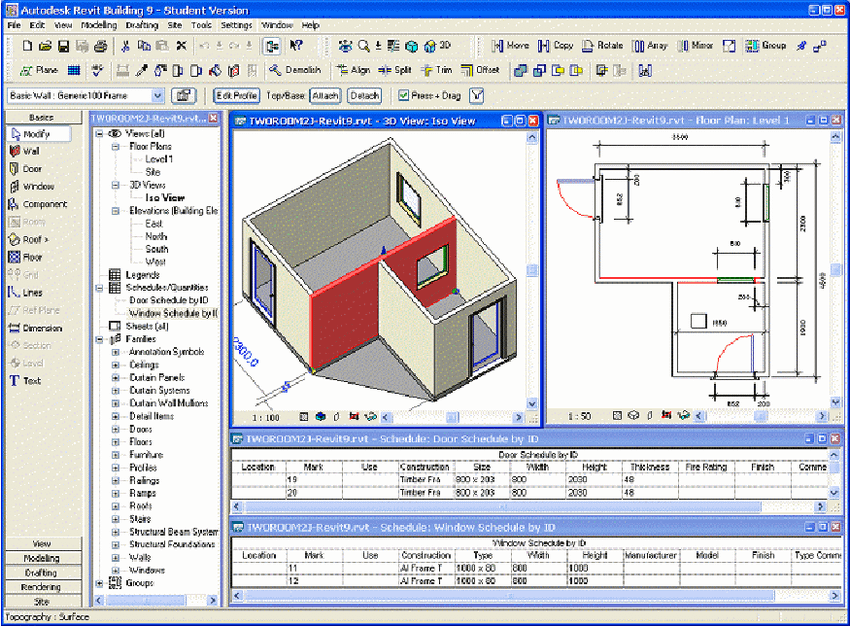Collapse the Schedules/Quantities node
Screen dimensions: 850x626
pos(99,288)
